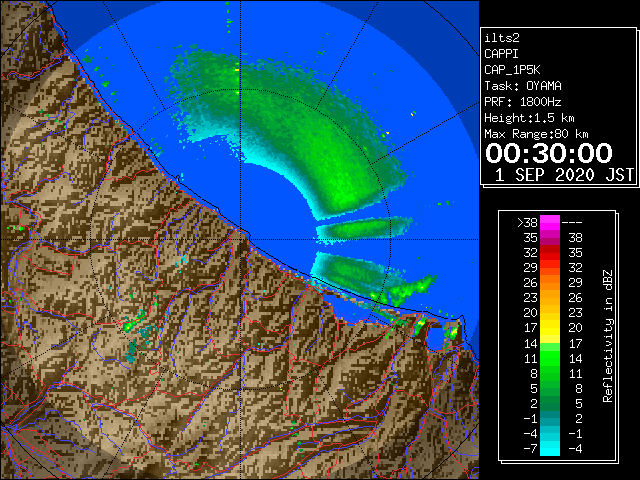Pick the orange legend swatch beside 26

tap(550, 283)
